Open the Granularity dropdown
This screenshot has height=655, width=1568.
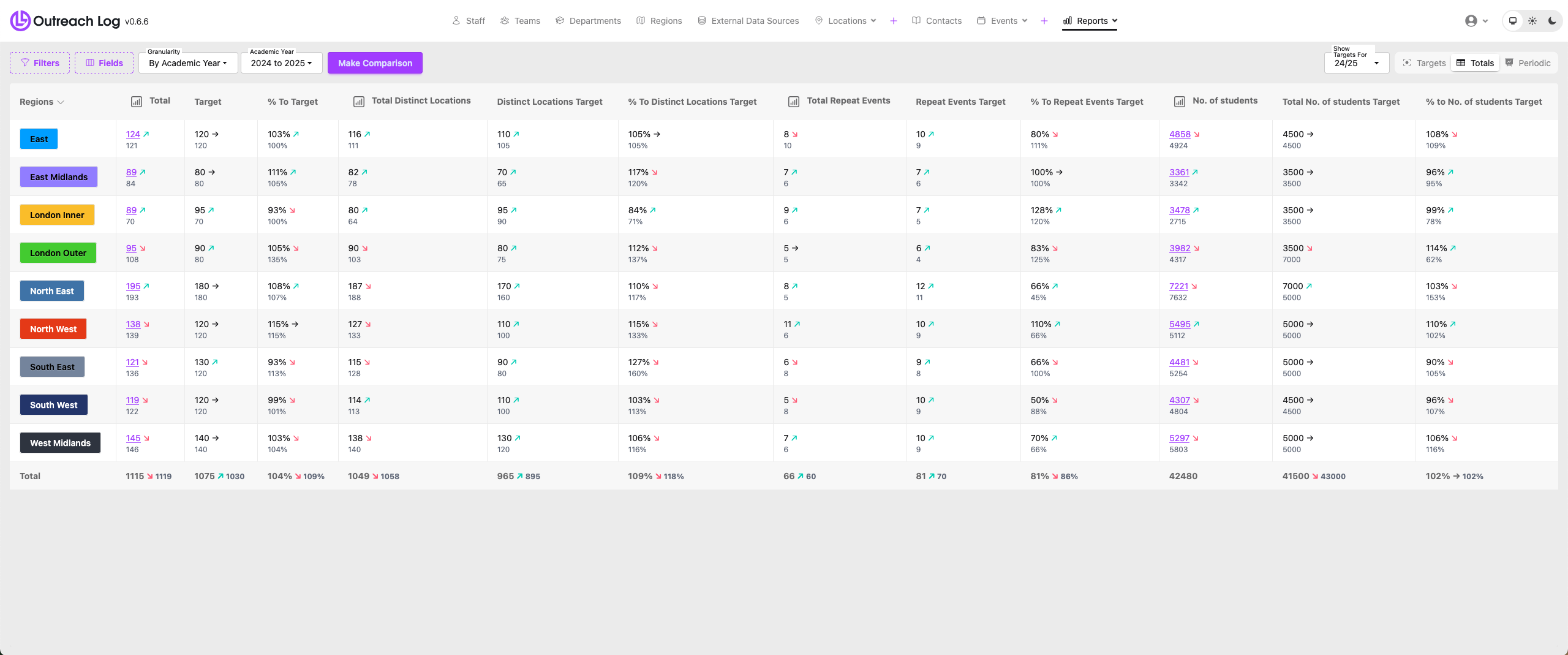tap(188, 63)
